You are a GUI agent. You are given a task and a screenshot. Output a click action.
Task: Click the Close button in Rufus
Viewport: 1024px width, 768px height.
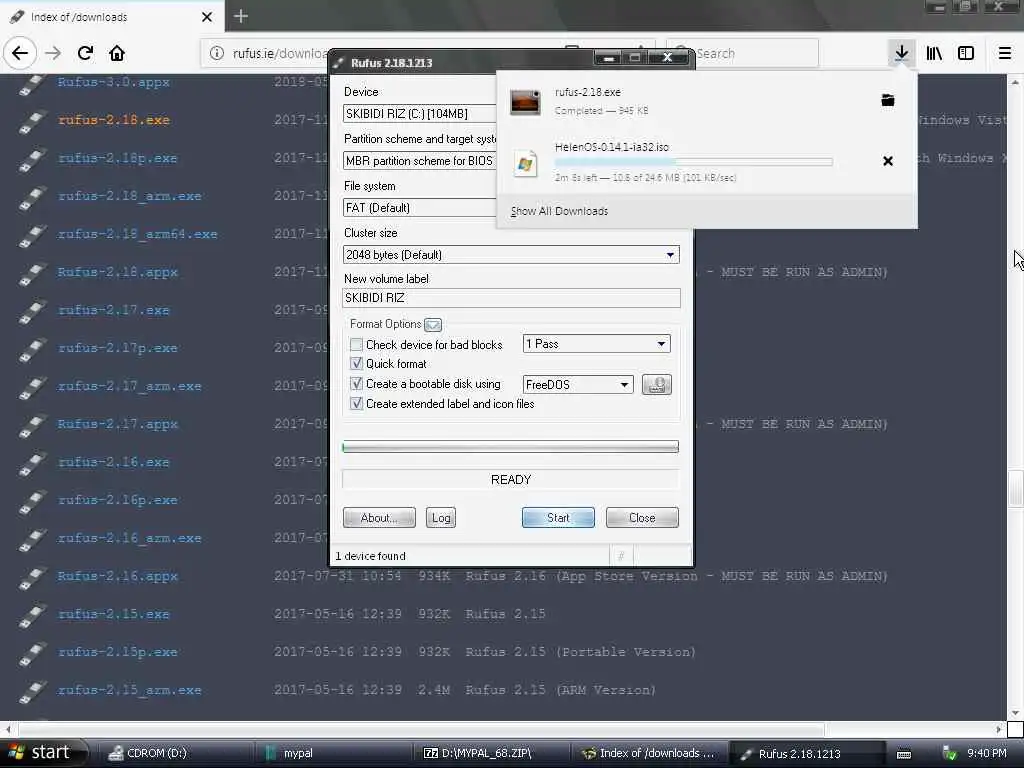[642, 518]
